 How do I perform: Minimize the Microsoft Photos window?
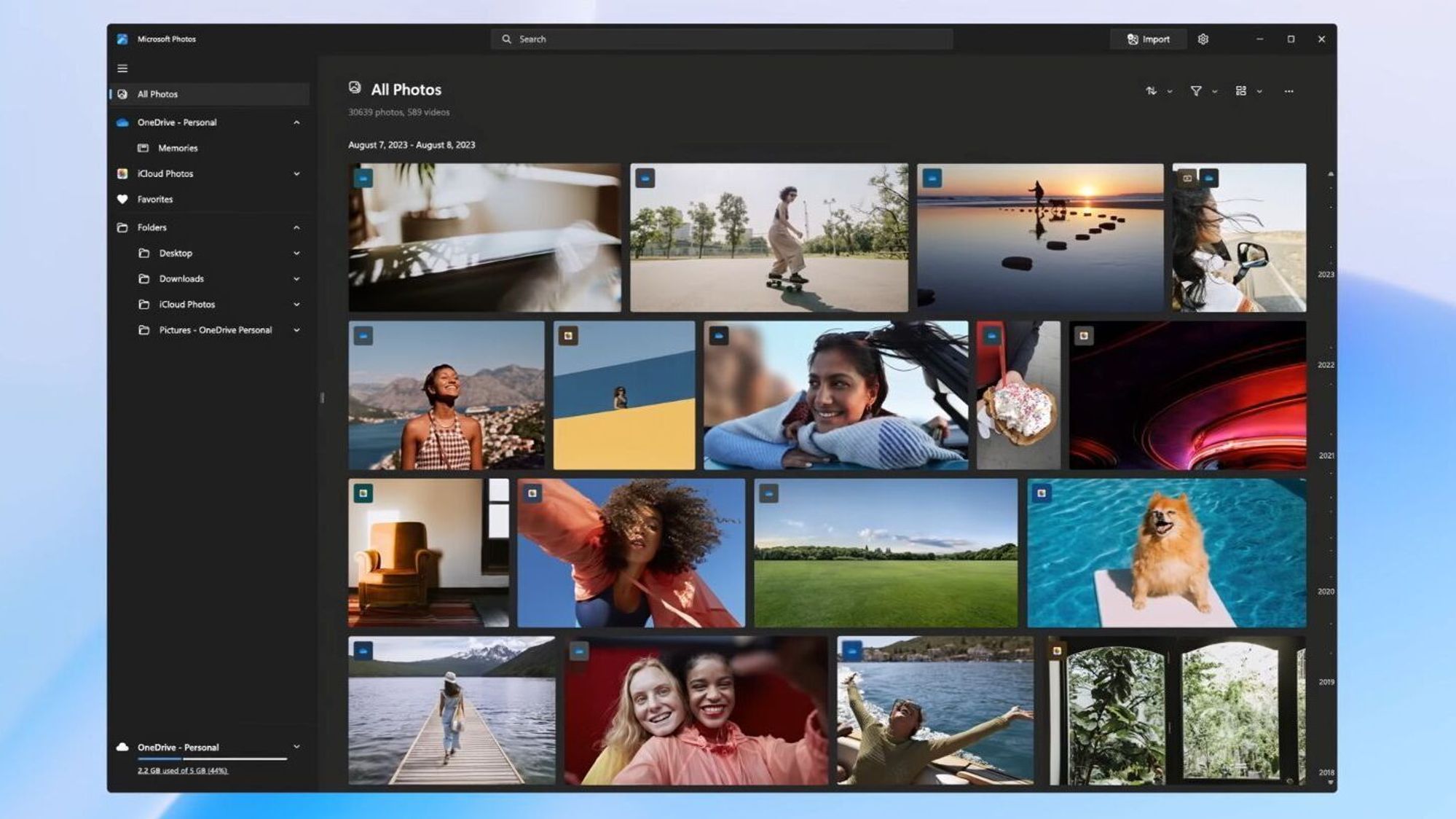coord(1259,39)
